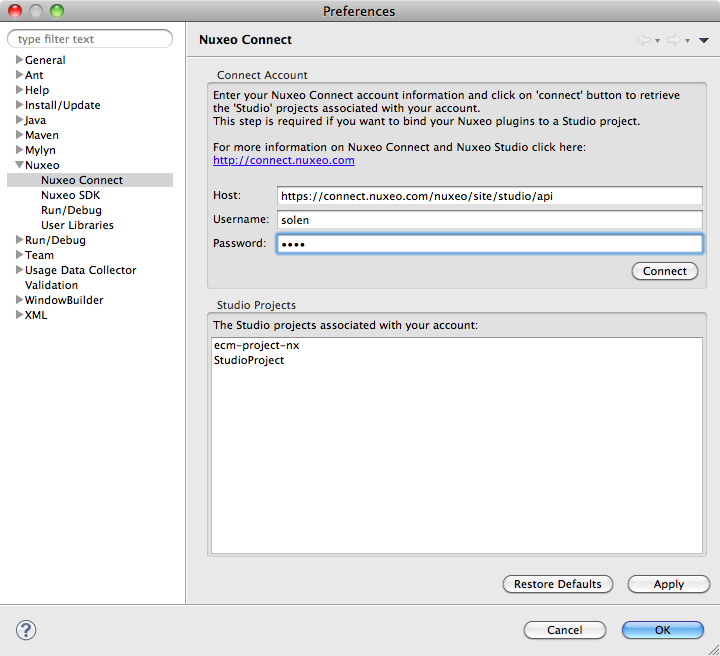Select the Mylyn category label
This screenshot has width=720, height=656.
40,150
